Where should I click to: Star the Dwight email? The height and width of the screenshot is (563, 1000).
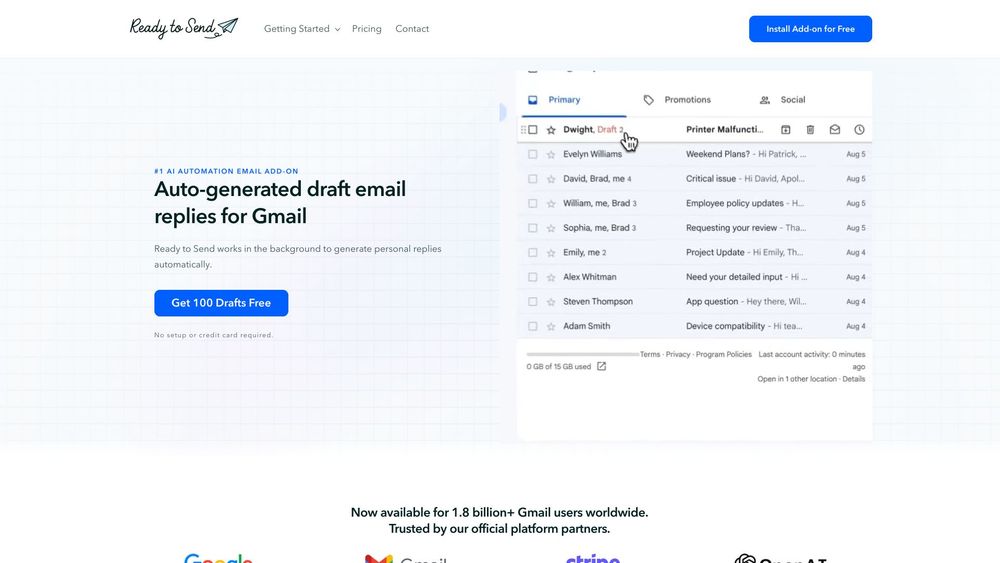coord(551,129)
